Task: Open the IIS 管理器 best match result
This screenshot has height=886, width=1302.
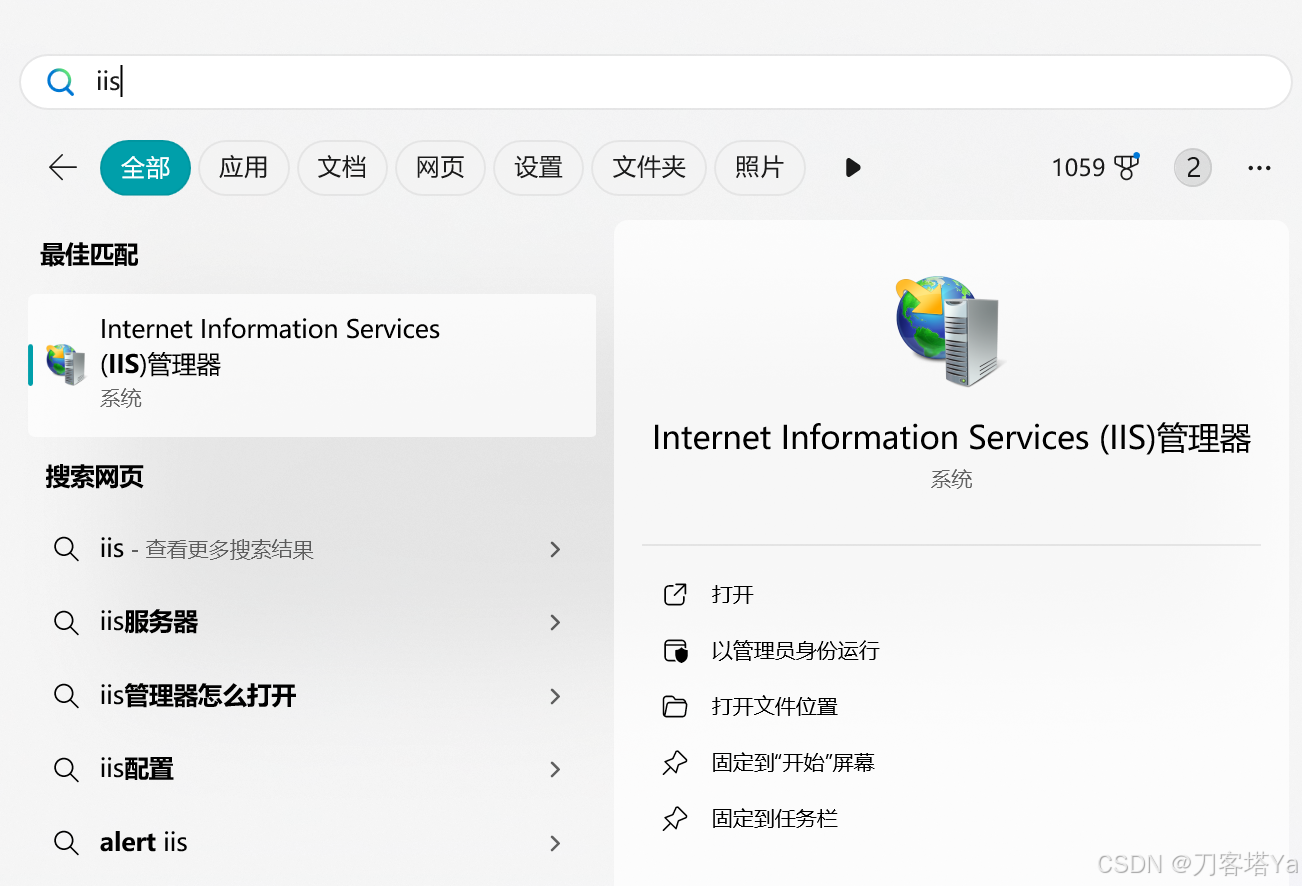Action: click(x=312, y=365)
